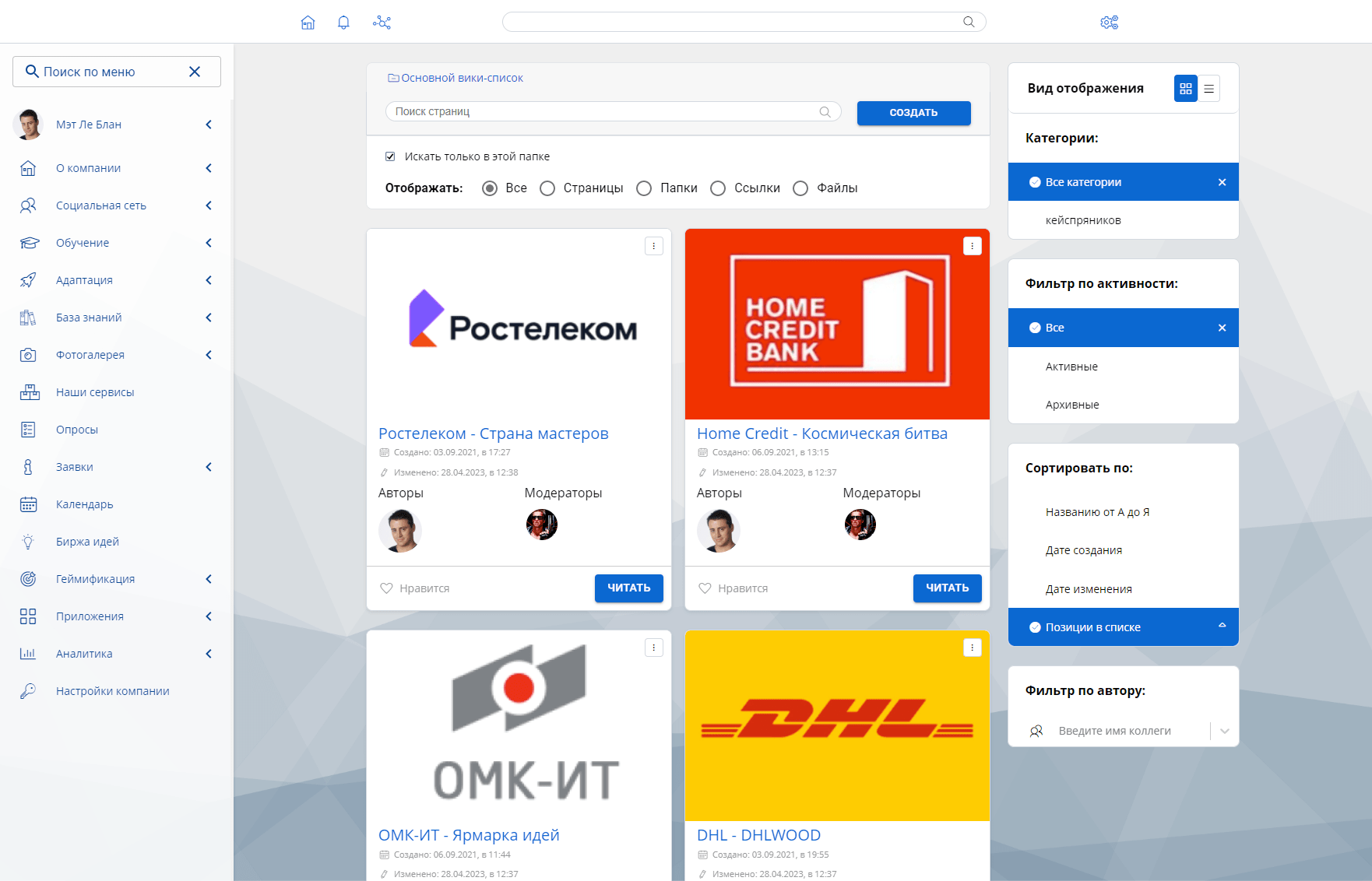Like the Ростелеком card with heart icon
Viewport: 1372px width, 881px height.
pos(386,588)
